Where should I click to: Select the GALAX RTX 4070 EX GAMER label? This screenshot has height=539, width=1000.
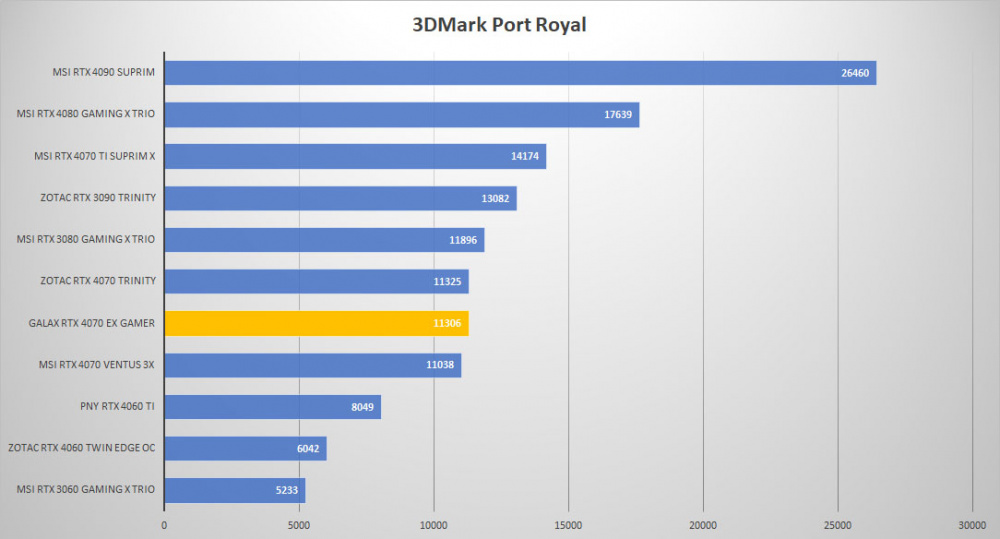(x=92, y=323)
